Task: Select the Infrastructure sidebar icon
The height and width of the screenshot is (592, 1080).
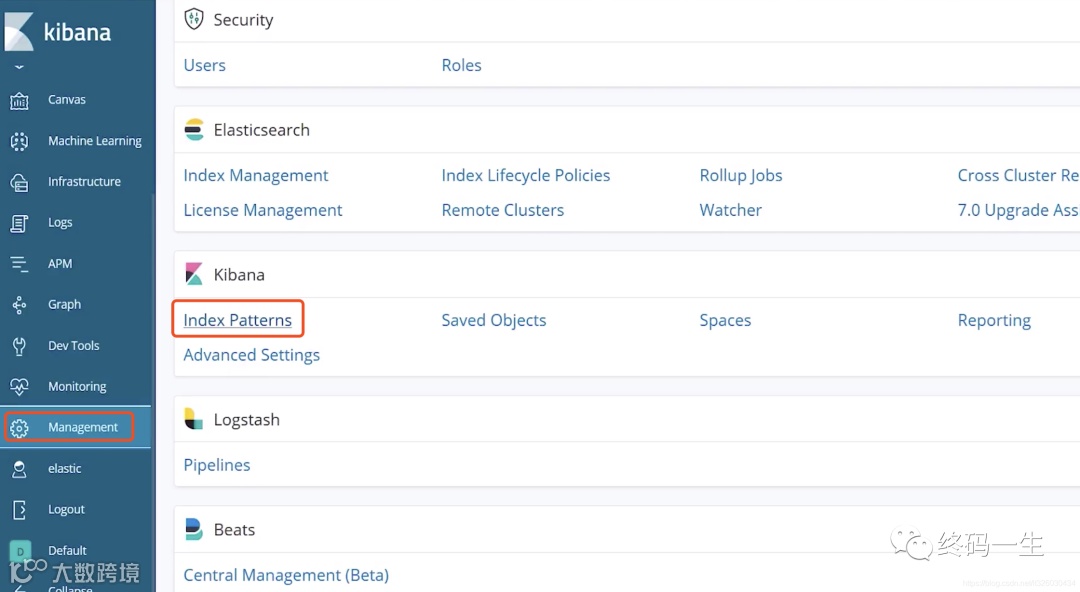Action: [19, 183]
